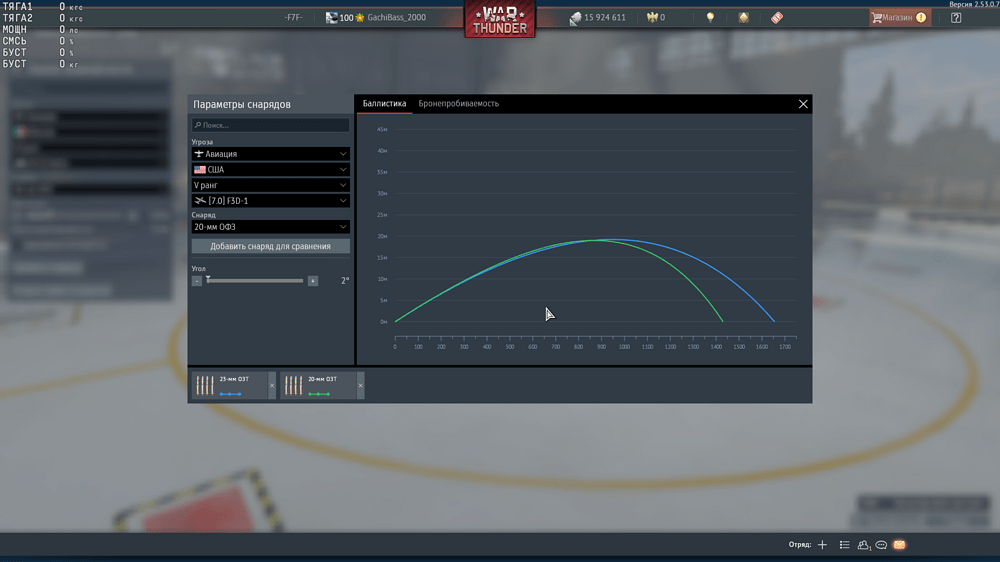
Task: Click Добавить снаряд для сравнения button
Action: pos(271,246)
